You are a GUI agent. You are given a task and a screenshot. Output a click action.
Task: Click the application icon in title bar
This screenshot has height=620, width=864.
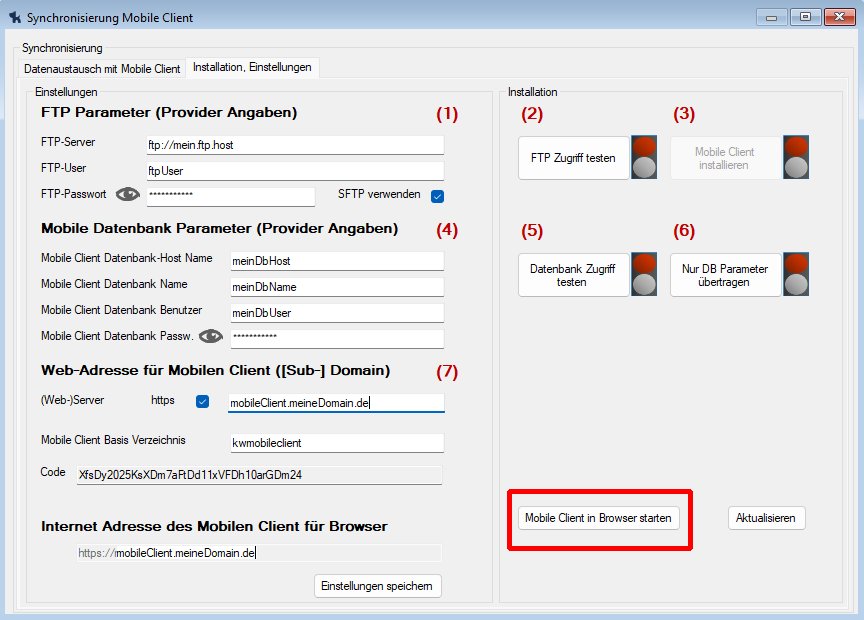pyautogui.click(x=14, y=17)
